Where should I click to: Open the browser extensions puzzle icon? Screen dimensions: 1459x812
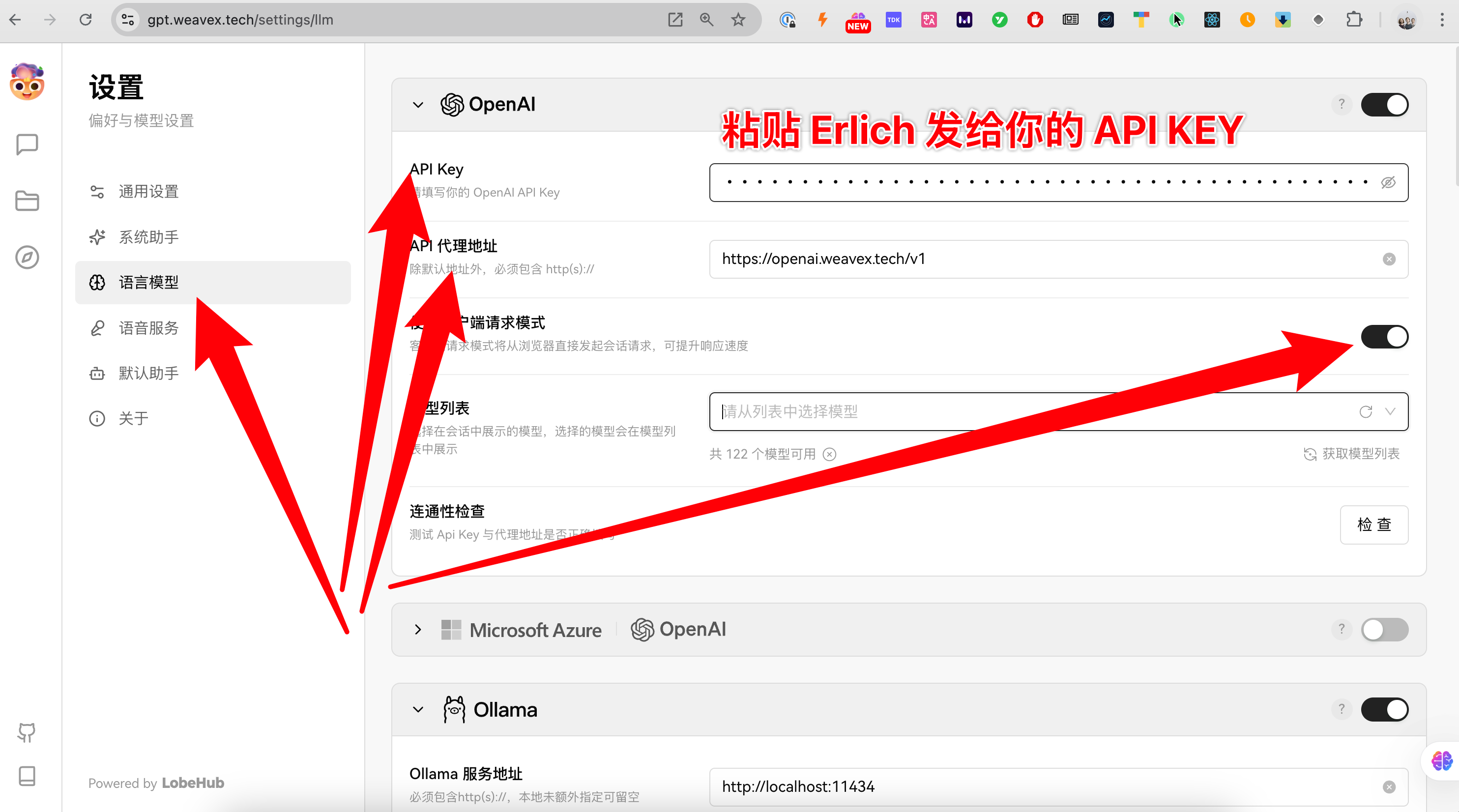pos(1354,20)
